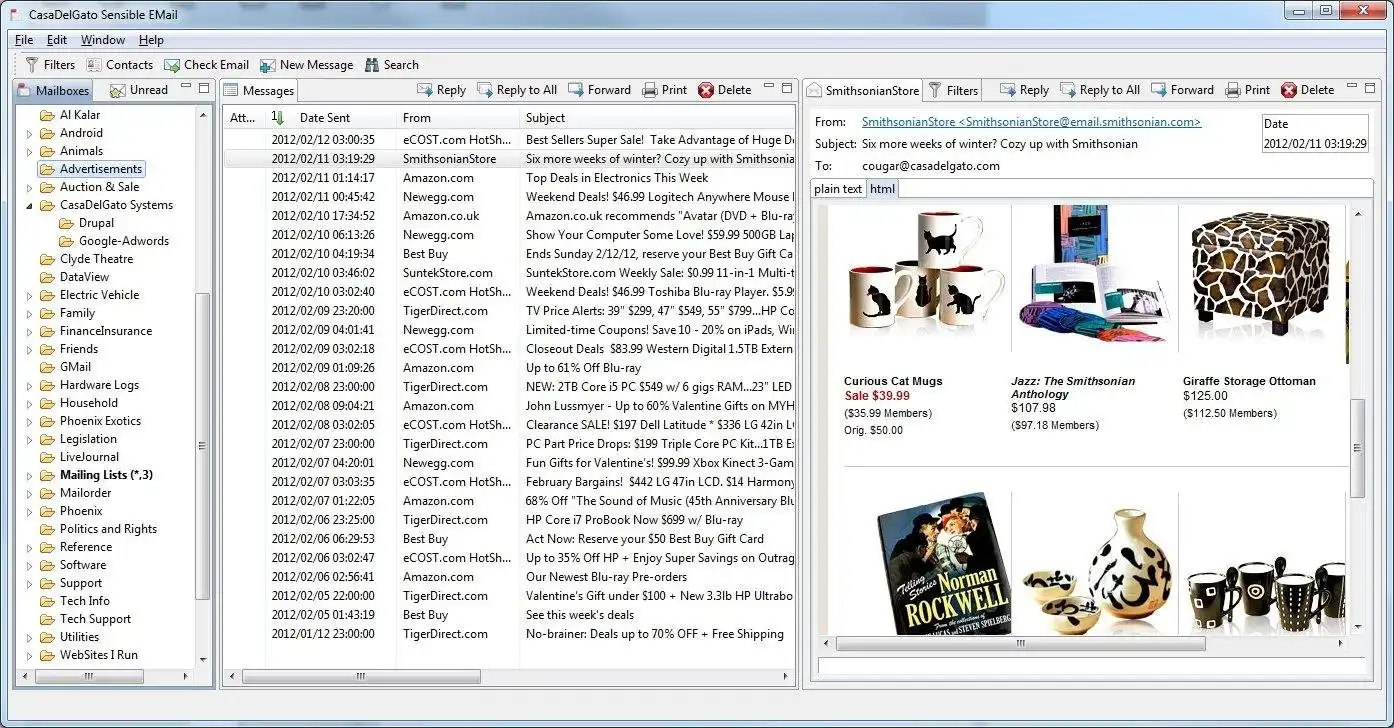Expand the Animals folder
The height and width of the screenshot is (728, 1394).
[x=30, y=151]
